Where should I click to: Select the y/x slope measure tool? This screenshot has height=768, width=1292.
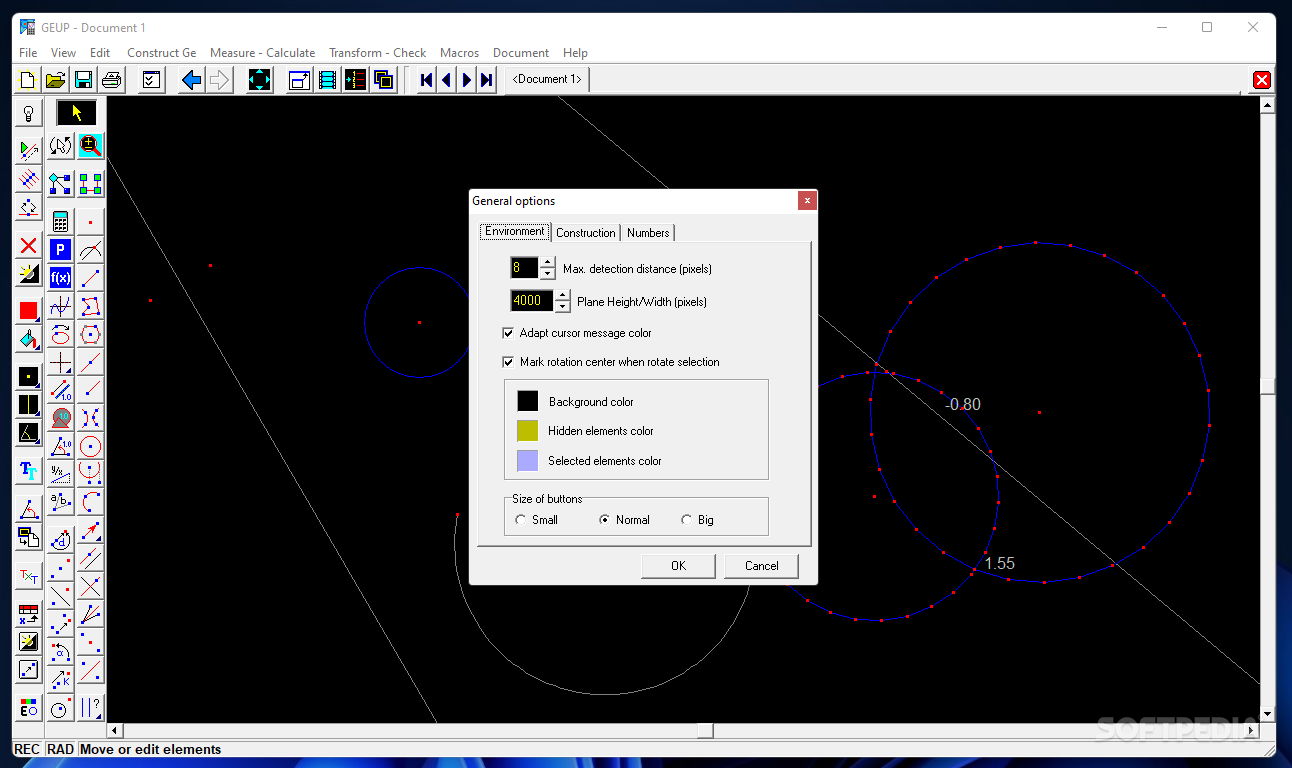60,474
